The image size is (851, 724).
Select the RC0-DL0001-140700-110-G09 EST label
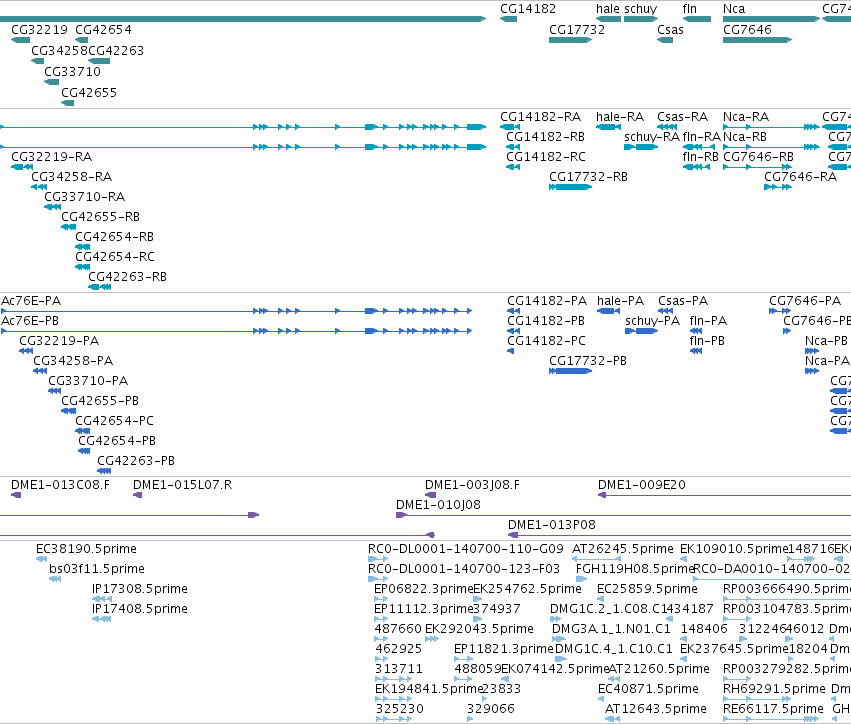pos(466,549)
